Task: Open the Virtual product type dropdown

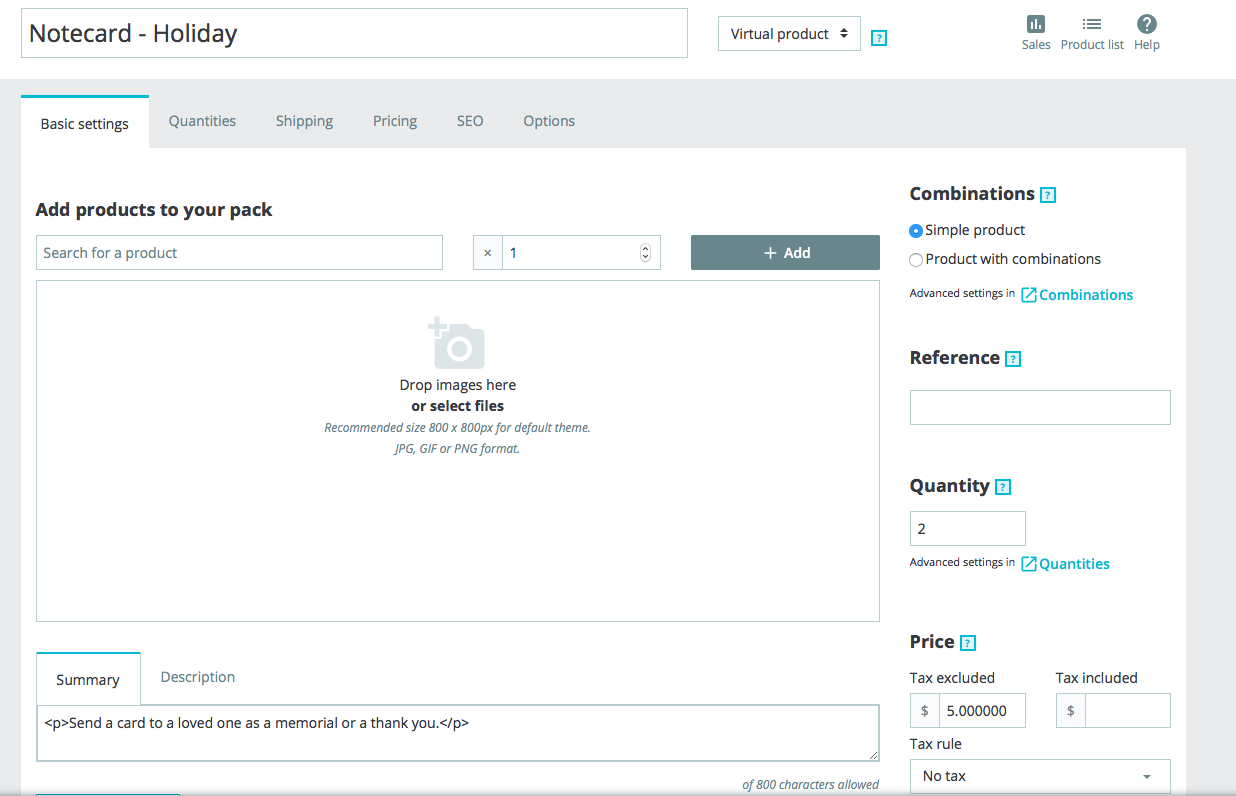Action: [x=789, y=34]
